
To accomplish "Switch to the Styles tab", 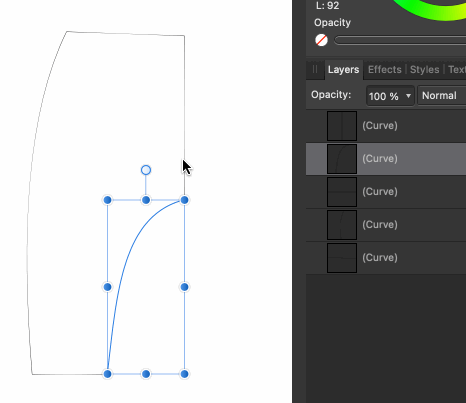I will (424, 70).
